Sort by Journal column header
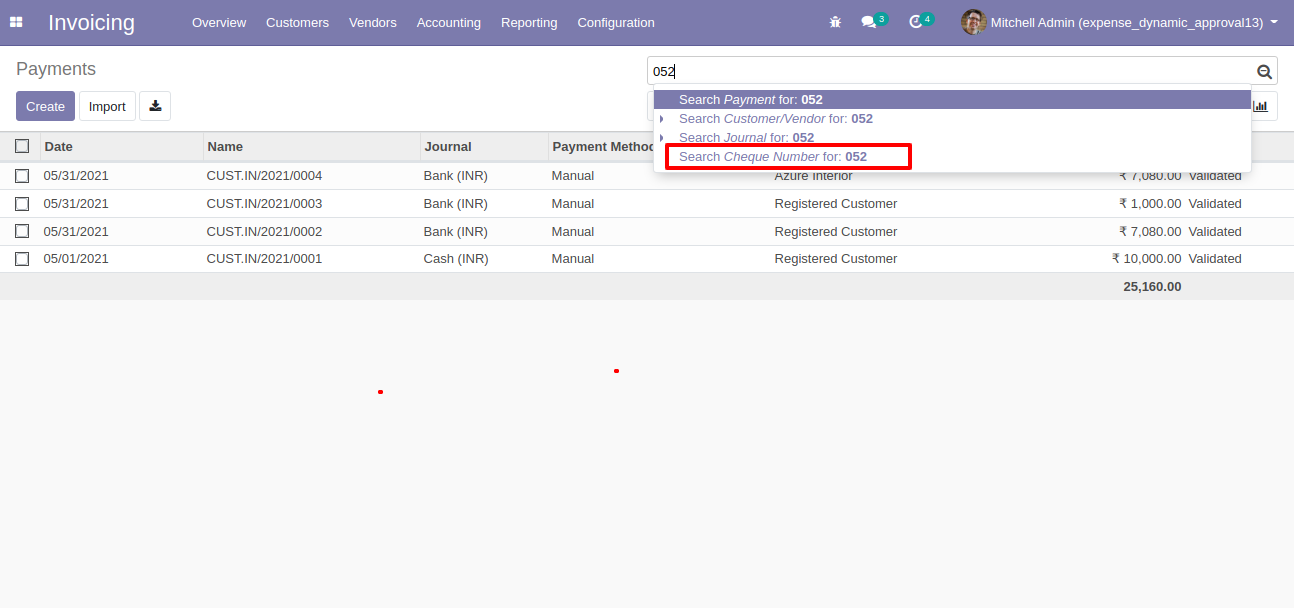Image resolution: width=1294 pixels, height=608 pixels. click(448, 146)
